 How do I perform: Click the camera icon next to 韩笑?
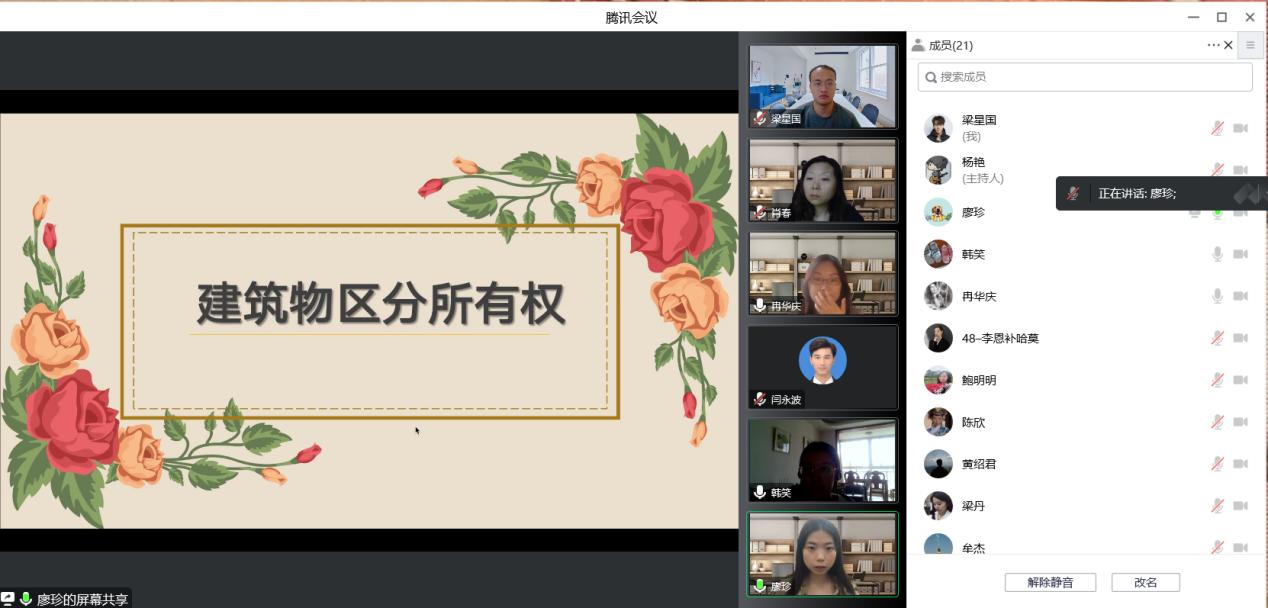tap(1240, 254)
